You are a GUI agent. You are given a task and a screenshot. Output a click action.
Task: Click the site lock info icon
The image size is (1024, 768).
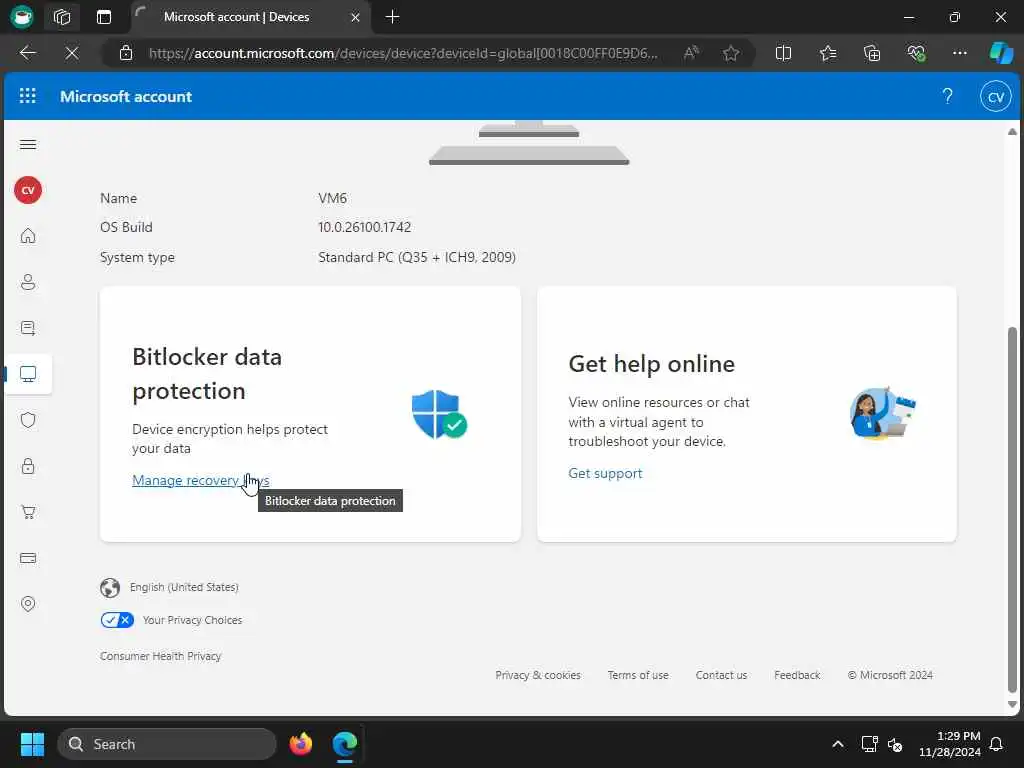click(126, 53)
